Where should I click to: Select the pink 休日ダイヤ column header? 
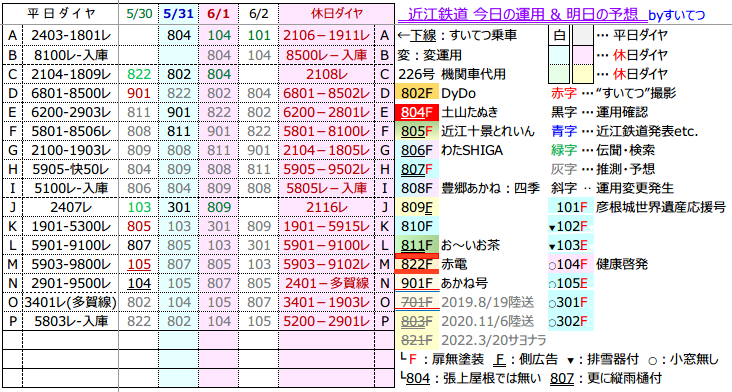click(x=337, y=14)
